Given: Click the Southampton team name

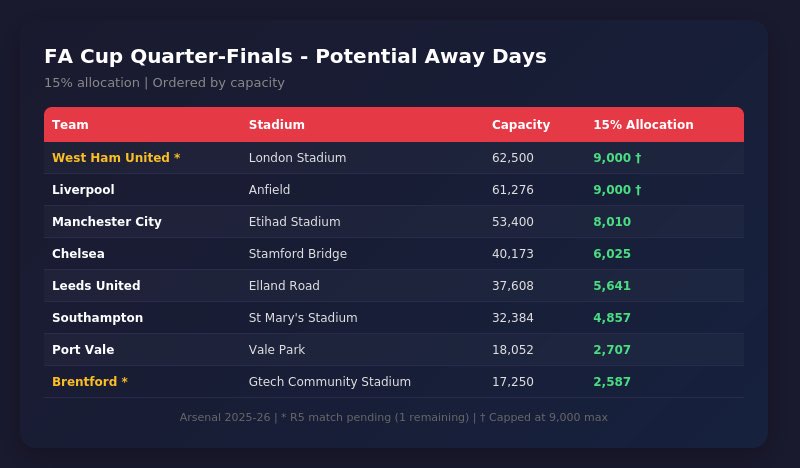Looking at the screenshot, I should pos(97,318).
